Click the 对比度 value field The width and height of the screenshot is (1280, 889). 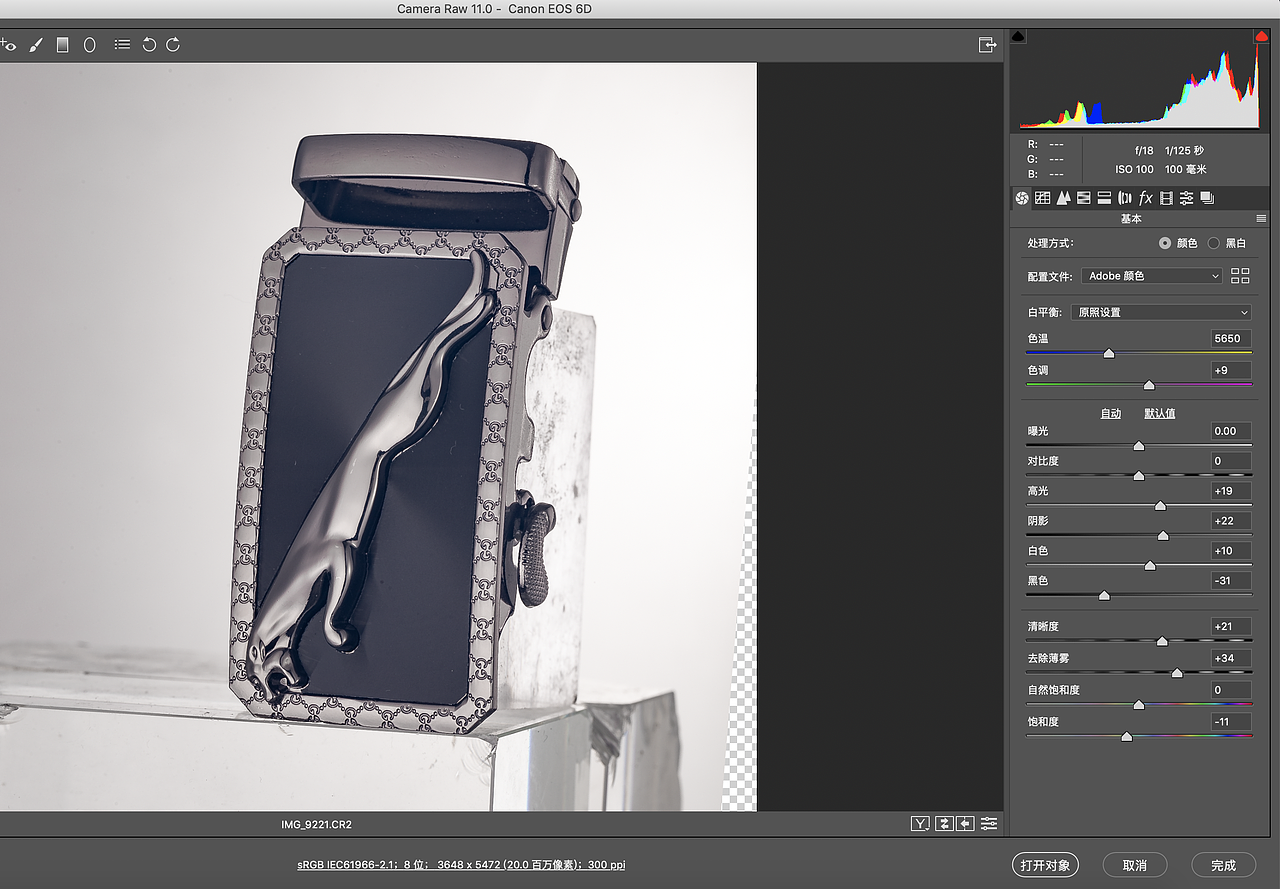[x=1230, y=461]
